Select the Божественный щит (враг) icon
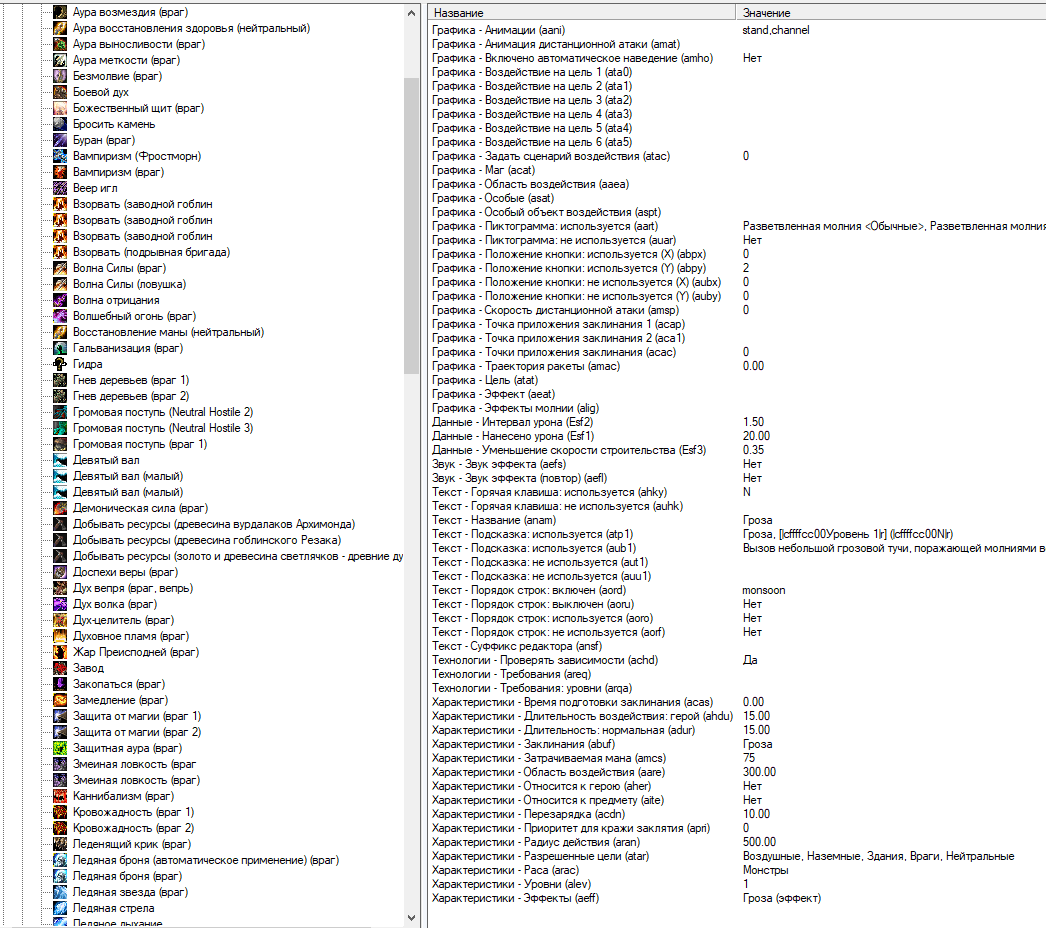Screen dimensions: 1046x928 [x=60, y=108]
